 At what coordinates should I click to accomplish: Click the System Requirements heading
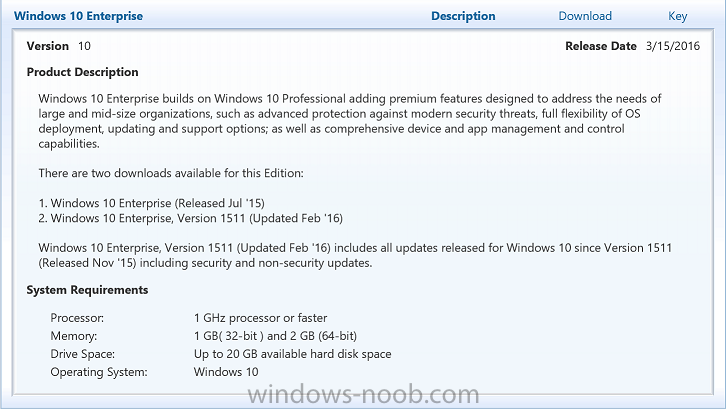pyautogui.click(x=87, y=290)
